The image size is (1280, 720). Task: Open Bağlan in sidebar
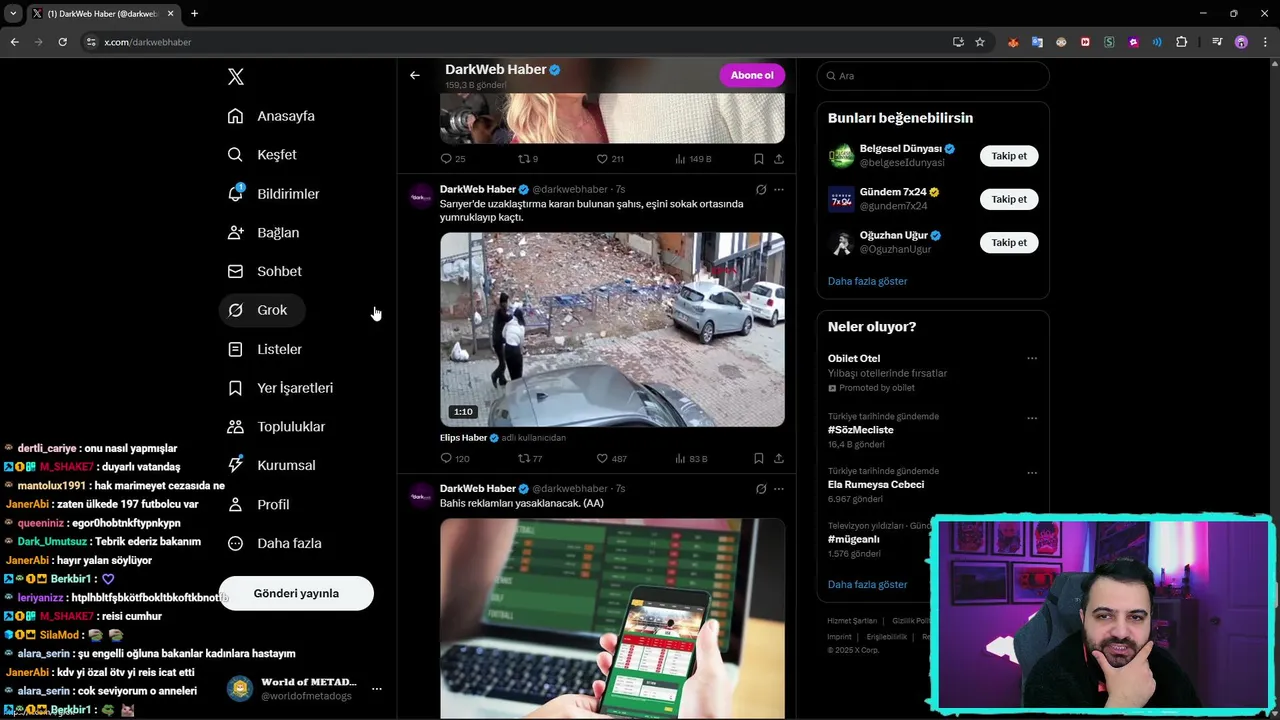coord(264,232)
